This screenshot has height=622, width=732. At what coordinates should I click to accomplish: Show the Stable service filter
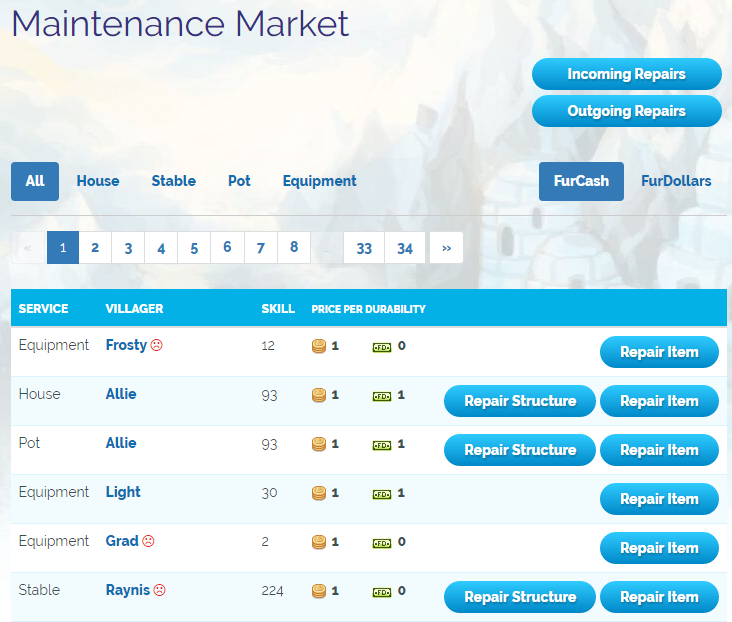[173, 181]
